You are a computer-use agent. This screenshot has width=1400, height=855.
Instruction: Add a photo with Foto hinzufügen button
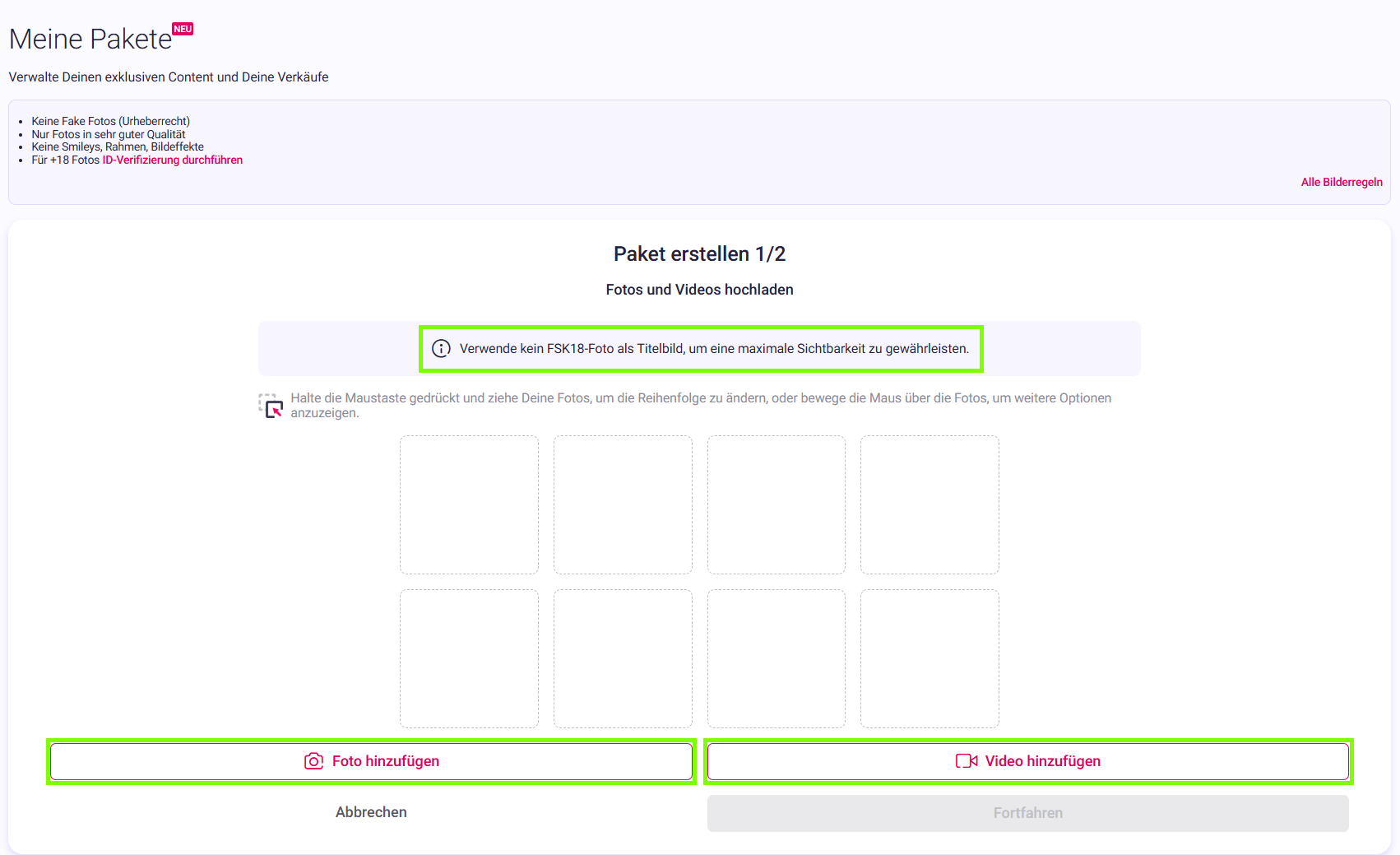coord(371,761)
